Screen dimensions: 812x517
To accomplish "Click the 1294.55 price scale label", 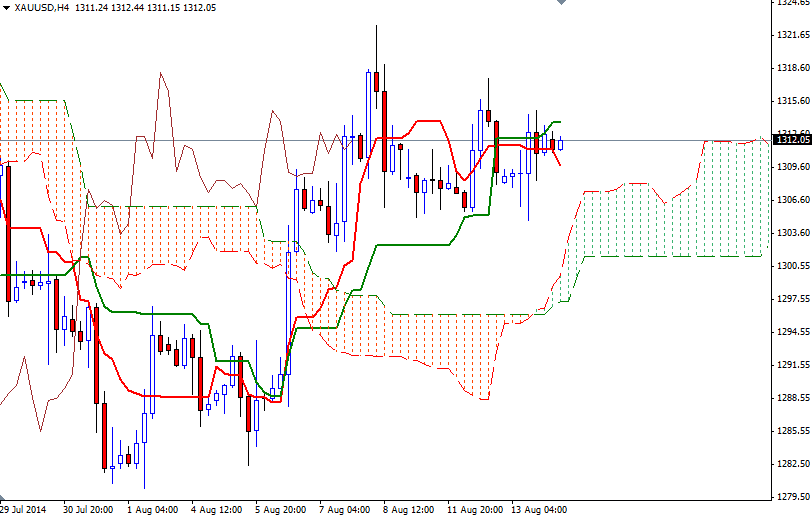I will point(793,332).
